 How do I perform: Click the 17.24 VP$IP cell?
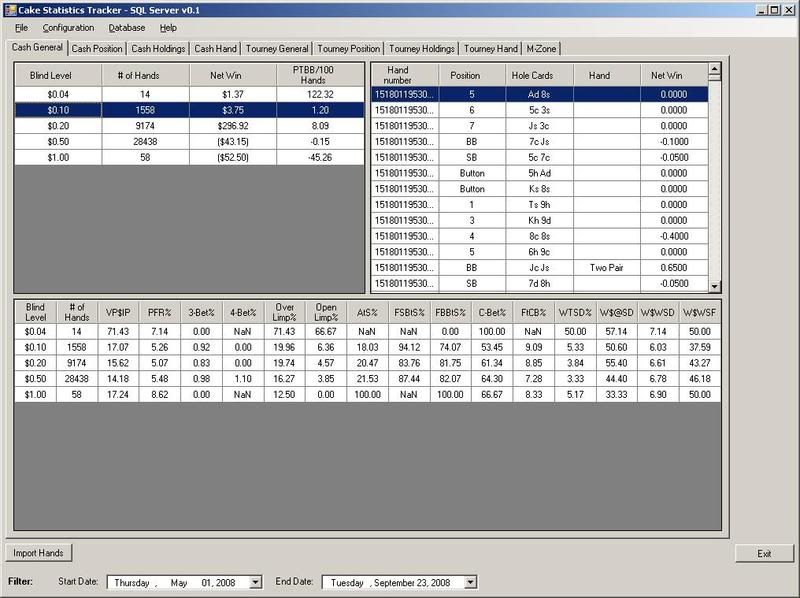coord(118,395)
